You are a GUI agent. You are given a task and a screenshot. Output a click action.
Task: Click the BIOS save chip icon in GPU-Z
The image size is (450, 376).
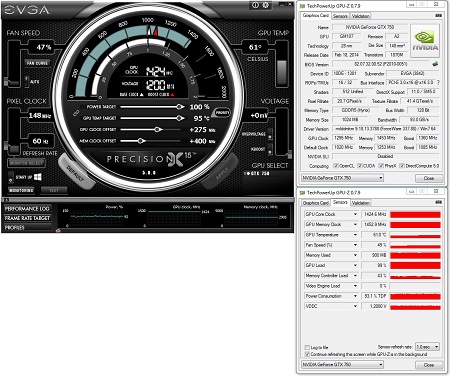[x=435, y=64]
